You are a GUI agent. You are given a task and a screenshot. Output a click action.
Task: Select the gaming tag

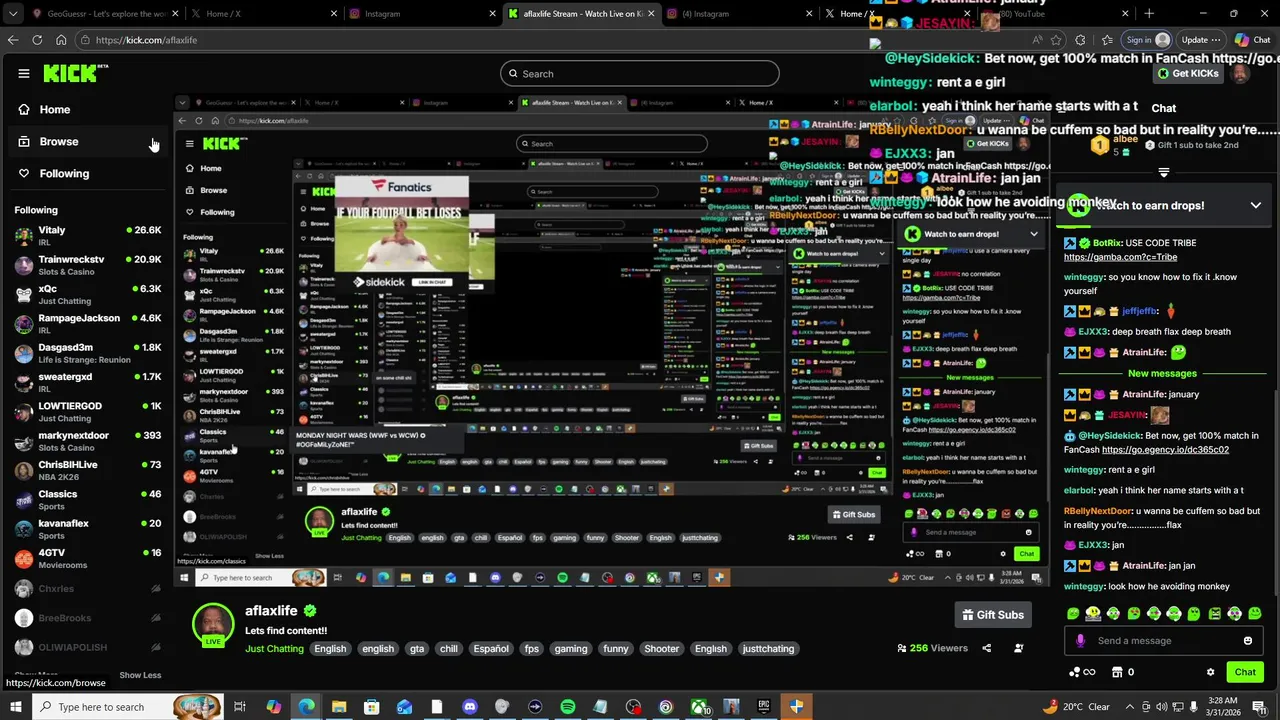click(571, 649)
